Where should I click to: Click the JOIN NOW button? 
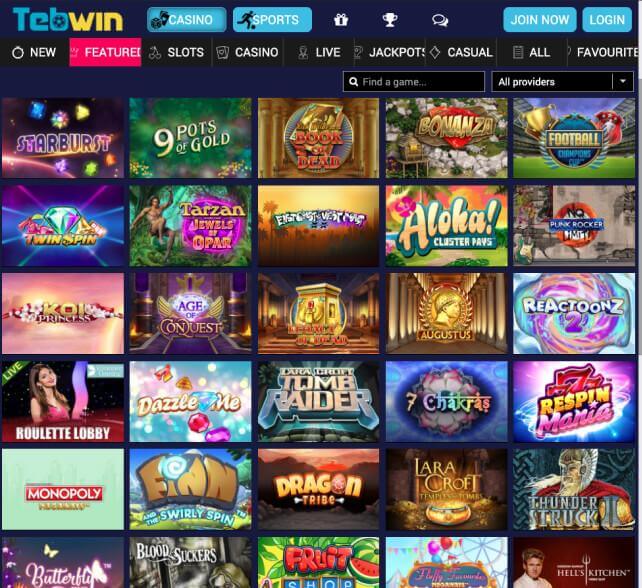point(540,20)
